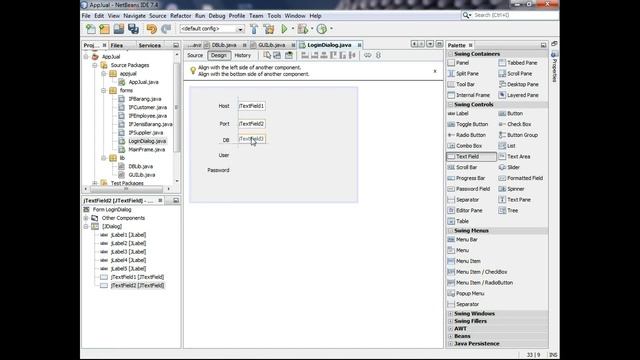Click the Preview Design icon
Image resolution: width=640 pixels, height=360 pixels.
(289, 55)
